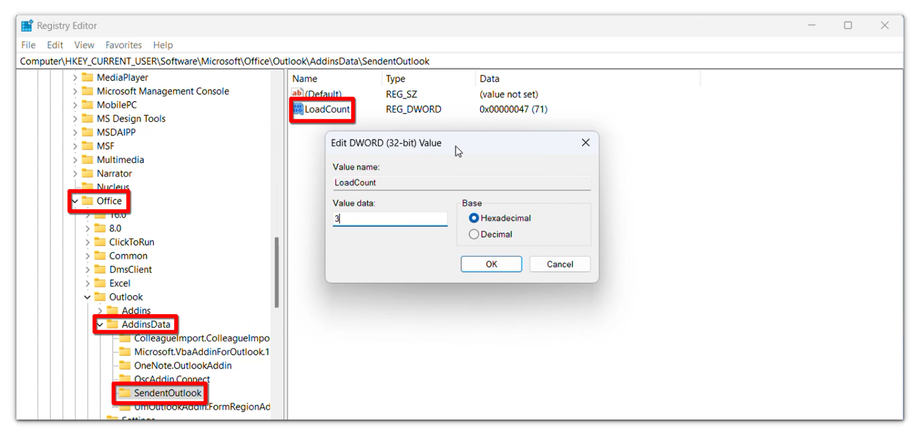Open the Help menu

coord(163,45)
